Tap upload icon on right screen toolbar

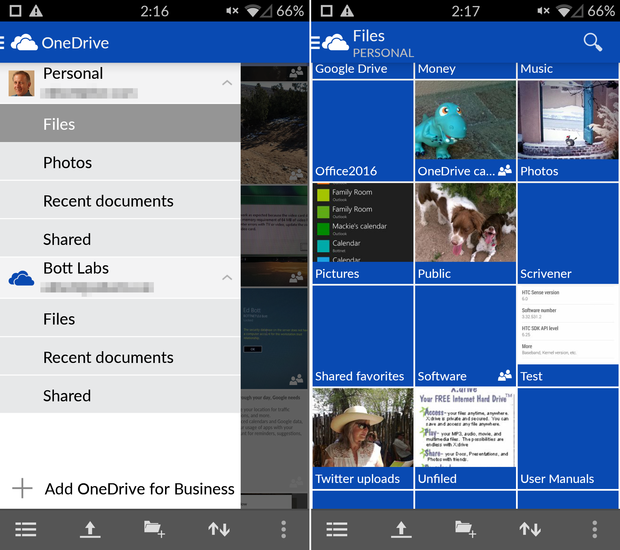pyautogui.click(x=401, y=529)
